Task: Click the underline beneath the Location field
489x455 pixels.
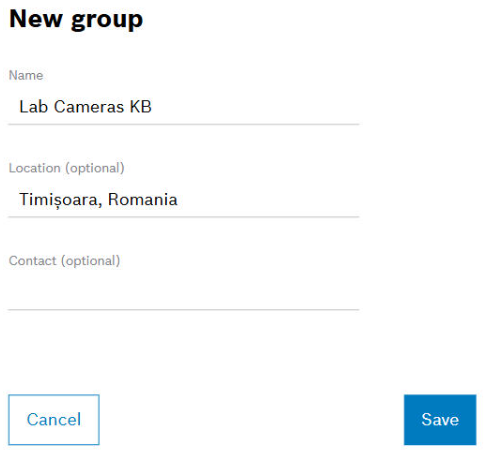Action: point(184,217)
